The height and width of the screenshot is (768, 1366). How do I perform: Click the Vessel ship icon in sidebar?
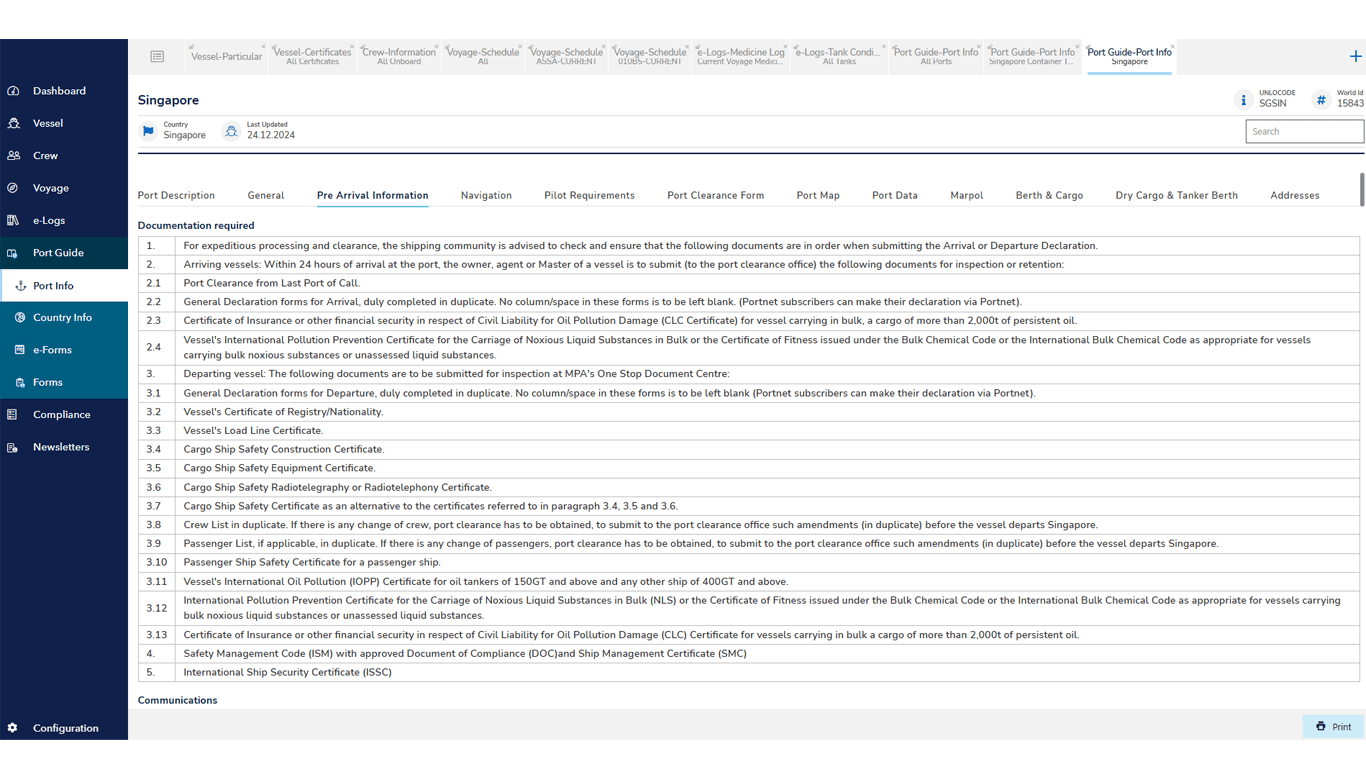point(14,123)
